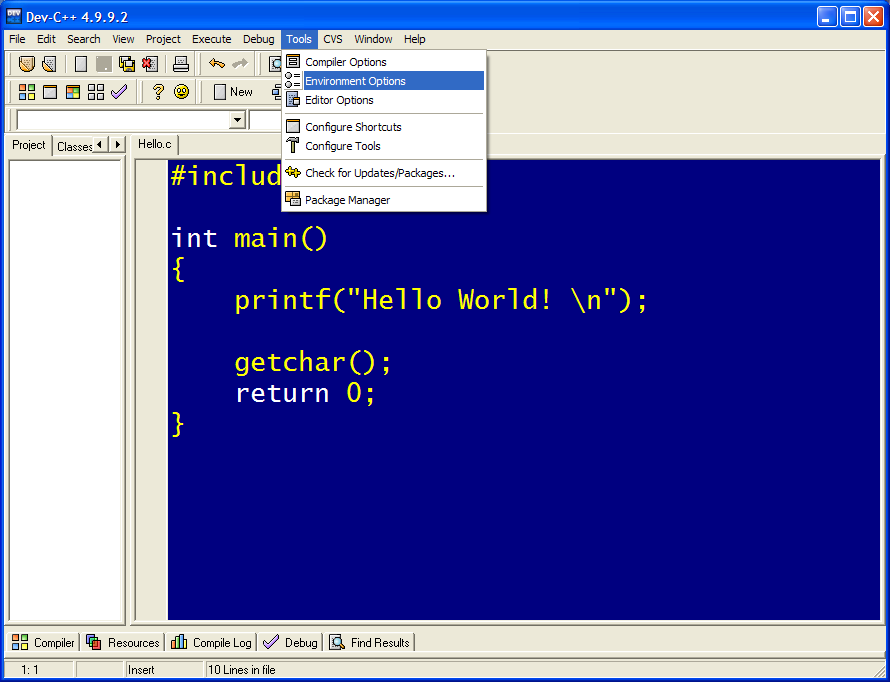Click the Undo arrow icon
Image resolution: width=890 pixels, height=682 pixels.
click(x=216, y=64)
